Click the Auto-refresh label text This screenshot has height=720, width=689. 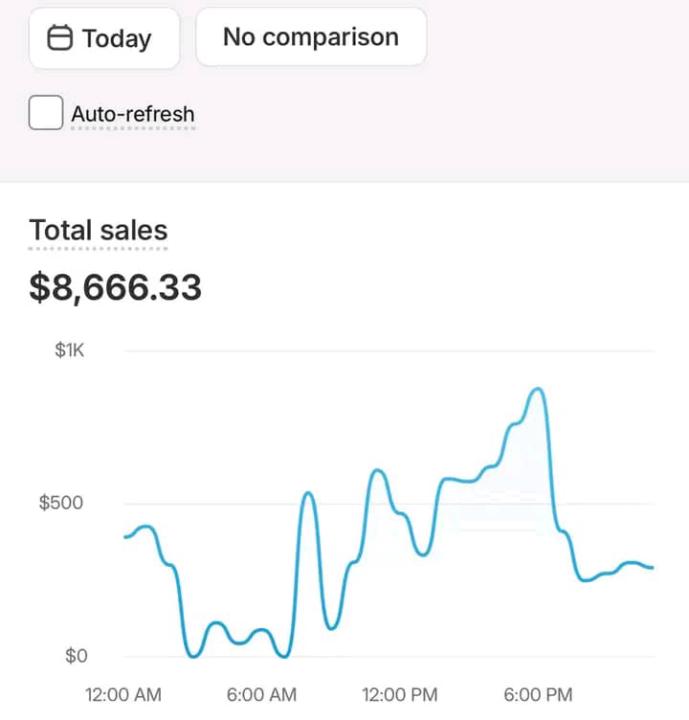point(132,114)
